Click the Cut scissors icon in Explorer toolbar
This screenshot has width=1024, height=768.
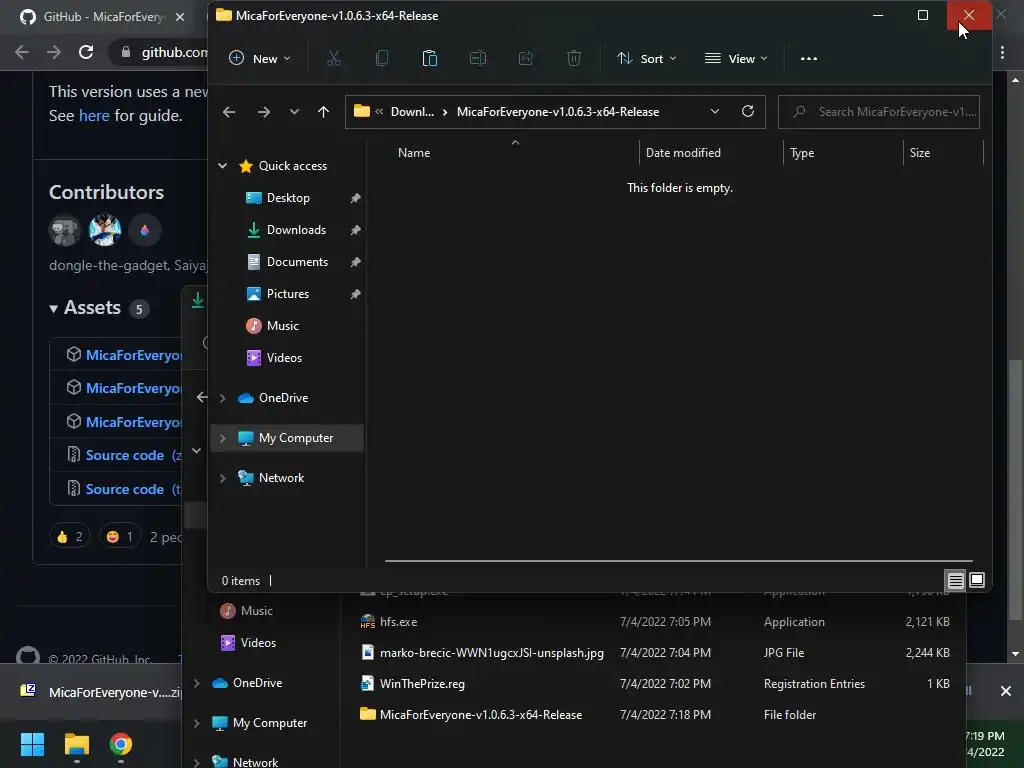(334, 59)
